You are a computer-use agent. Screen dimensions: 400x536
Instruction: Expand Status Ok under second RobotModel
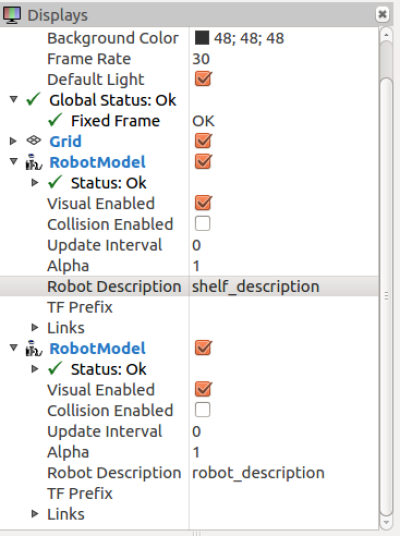tap(35, 368)
